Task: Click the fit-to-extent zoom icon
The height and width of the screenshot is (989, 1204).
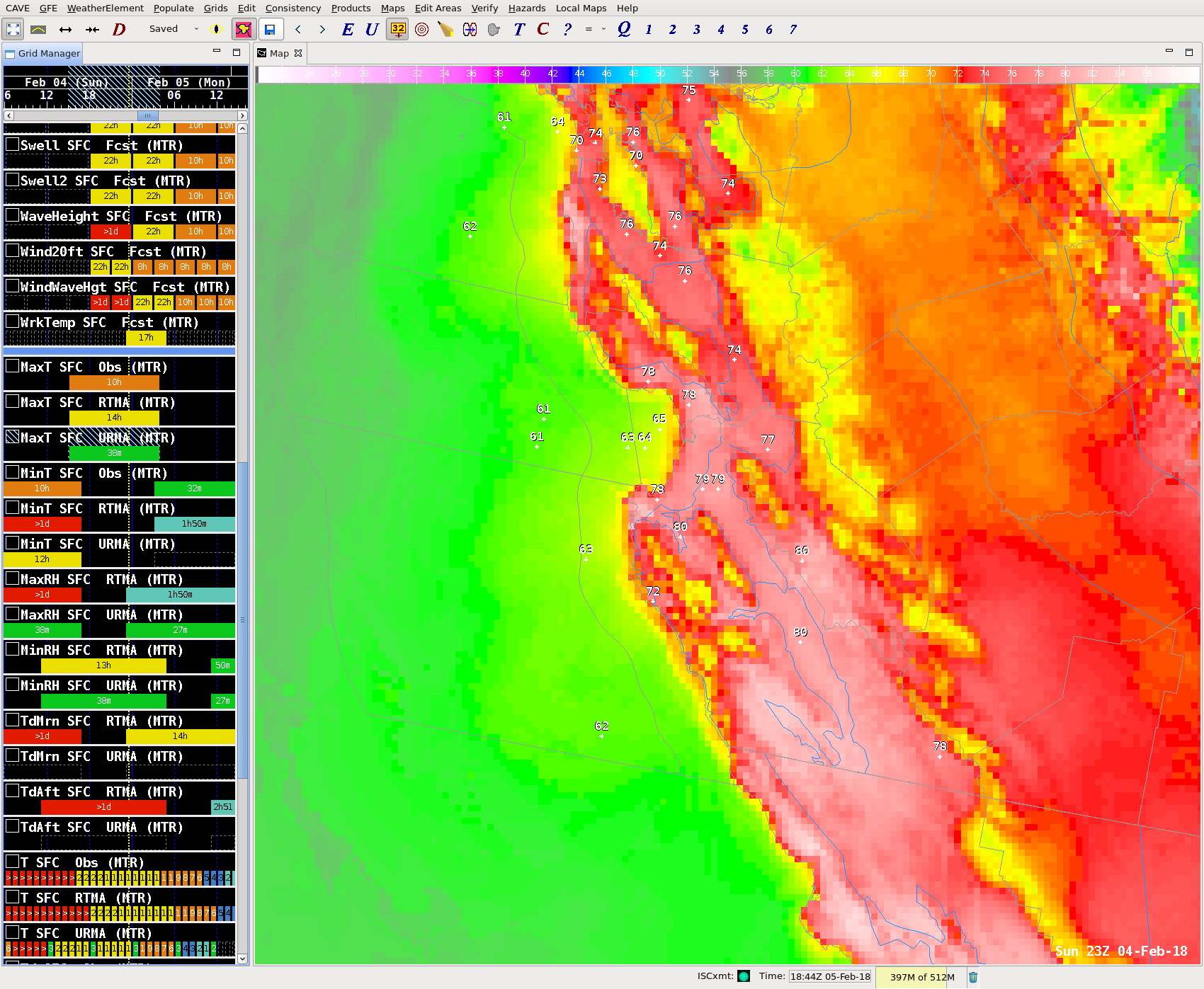Action: [13, 29]
